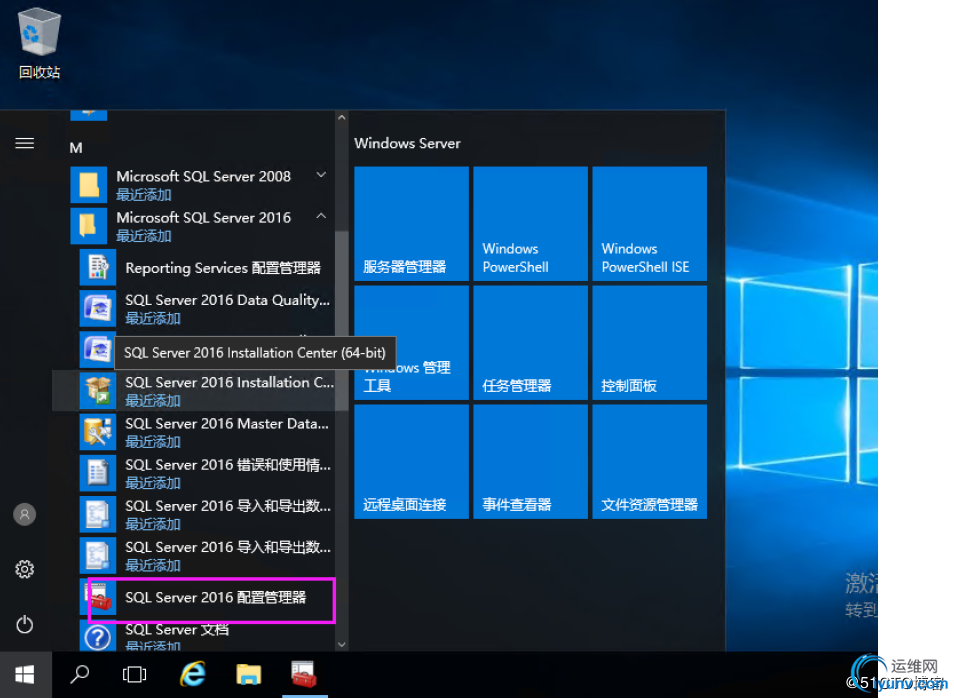
Task: Select Microsoft SQL Server 2008 label
Action: [204, 176]
